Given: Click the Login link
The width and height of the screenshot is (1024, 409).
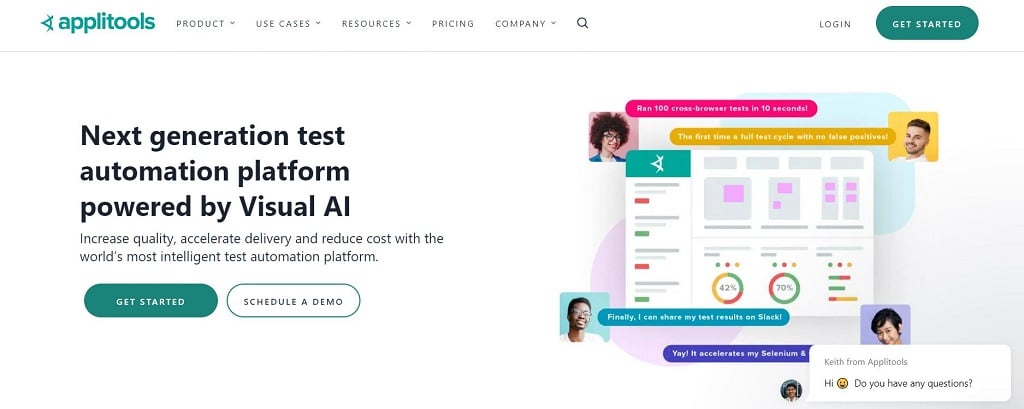Looking at the screenshot, I should (x=835, y=24).
